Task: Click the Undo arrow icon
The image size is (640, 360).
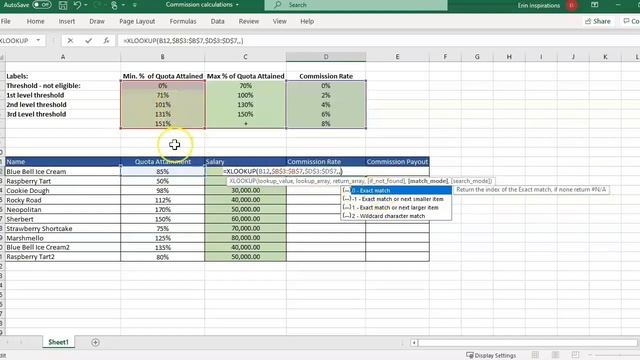Action: coord(77,5)
